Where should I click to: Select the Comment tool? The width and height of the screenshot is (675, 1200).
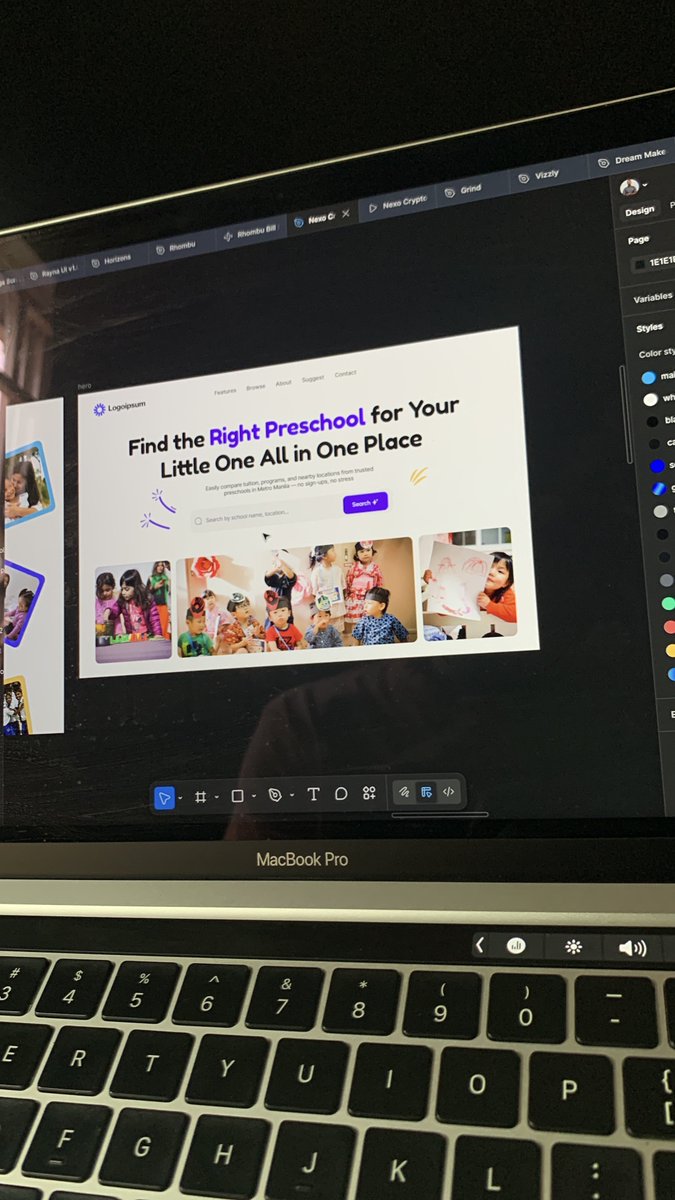pyautogui.click(x=341, y=793)
